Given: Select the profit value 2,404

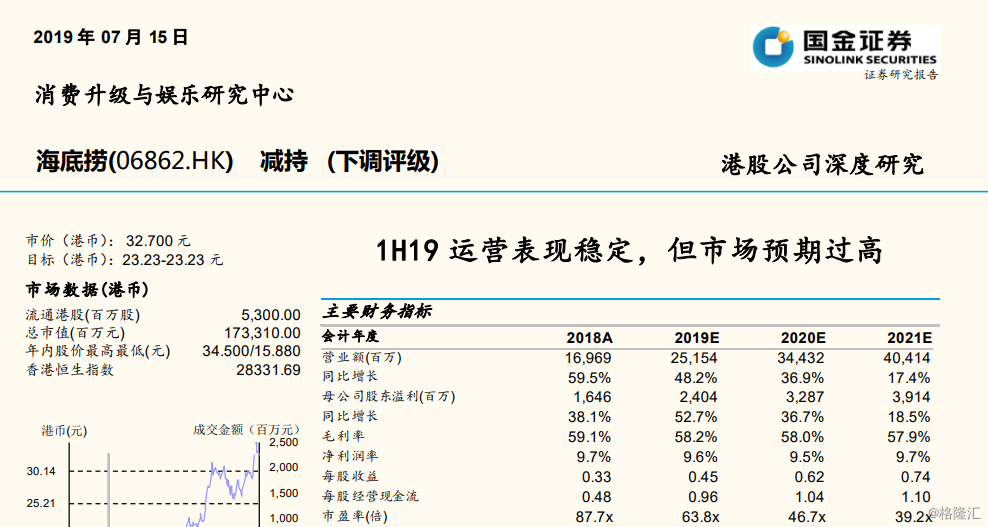Looking at the screenshot, I should point(698,397).
